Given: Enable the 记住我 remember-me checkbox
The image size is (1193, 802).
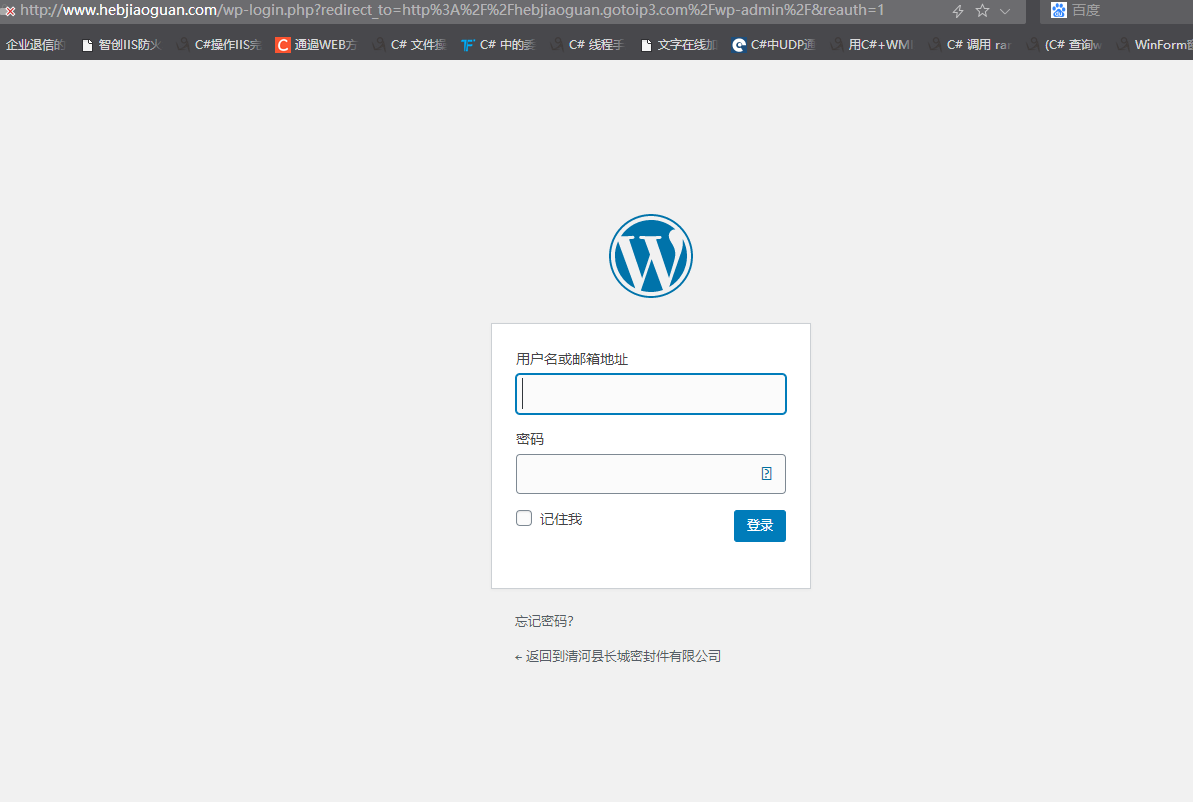Looking at the screenshot, I should (524, 518).
